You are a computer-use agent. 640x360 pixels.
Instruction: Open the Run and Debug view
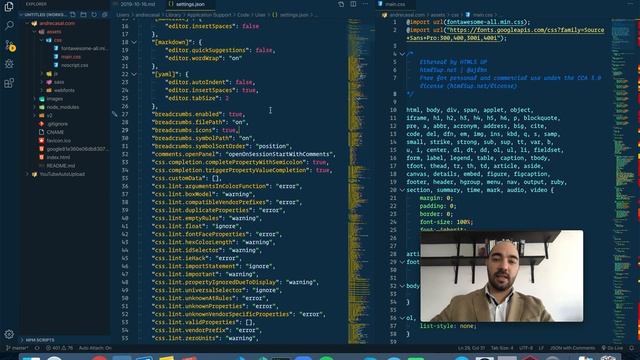[x=9, y=64]
